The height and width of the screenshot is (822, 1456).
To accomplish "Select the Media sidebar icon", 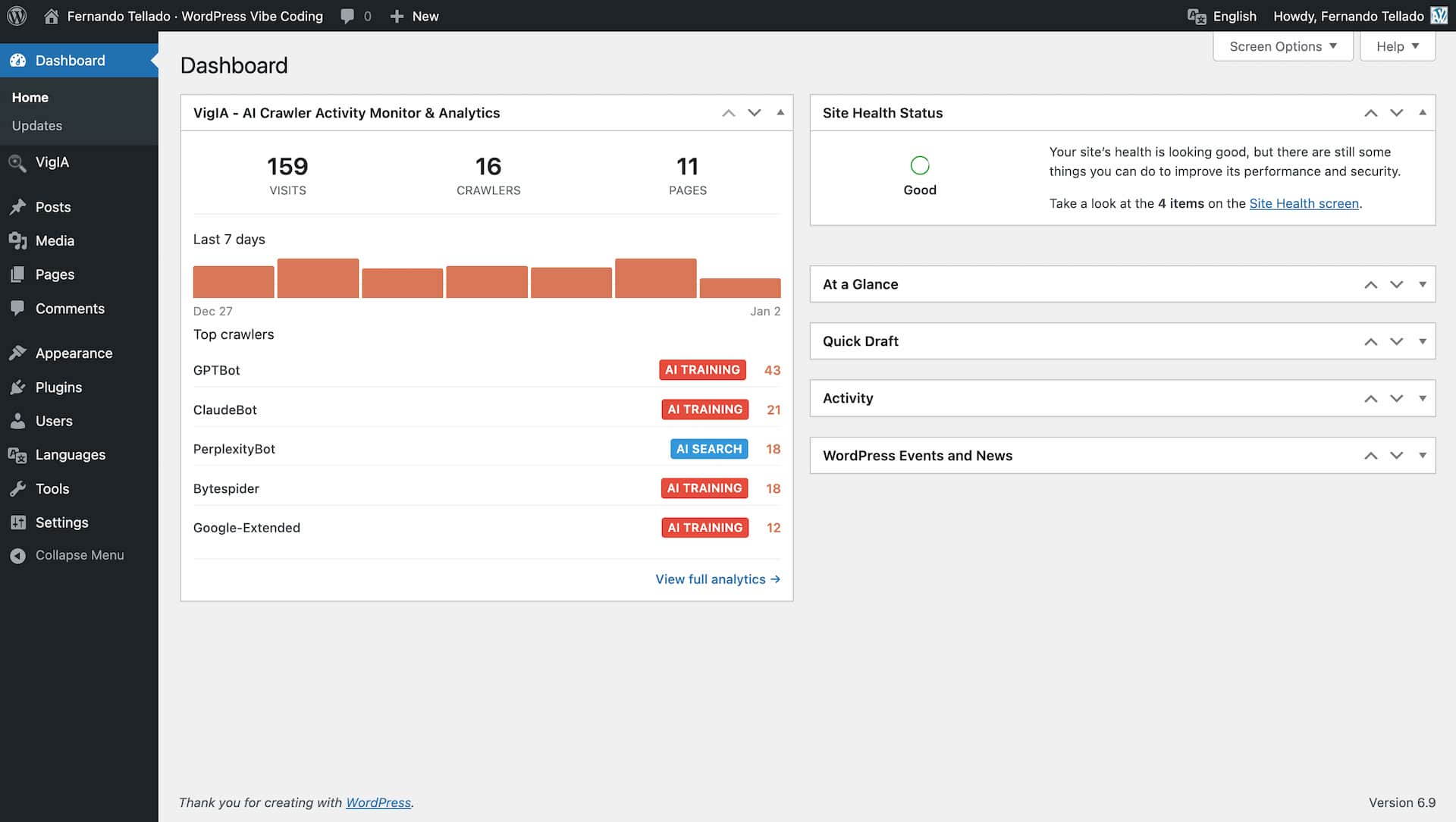I will tap(18, 240).
